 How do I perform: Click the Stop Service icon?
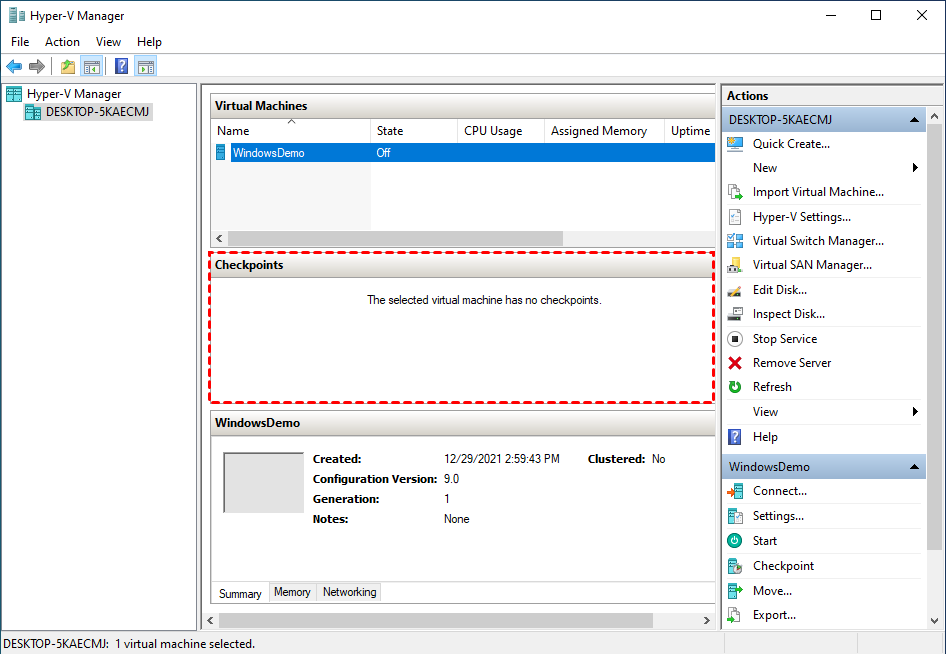coord(735,339)
